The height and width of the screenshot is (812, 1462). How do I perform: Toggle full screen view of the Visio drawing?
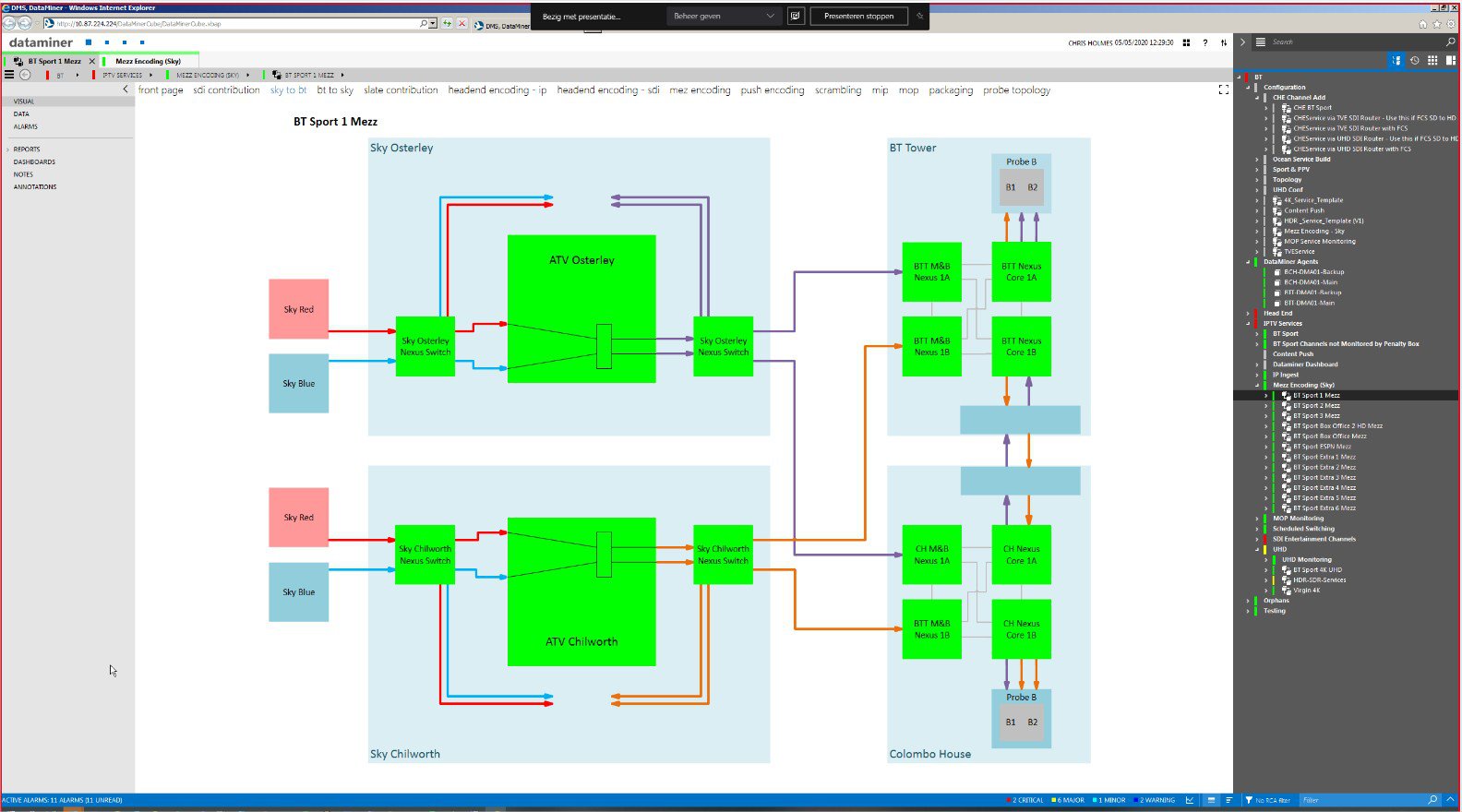pos(1224,90)
